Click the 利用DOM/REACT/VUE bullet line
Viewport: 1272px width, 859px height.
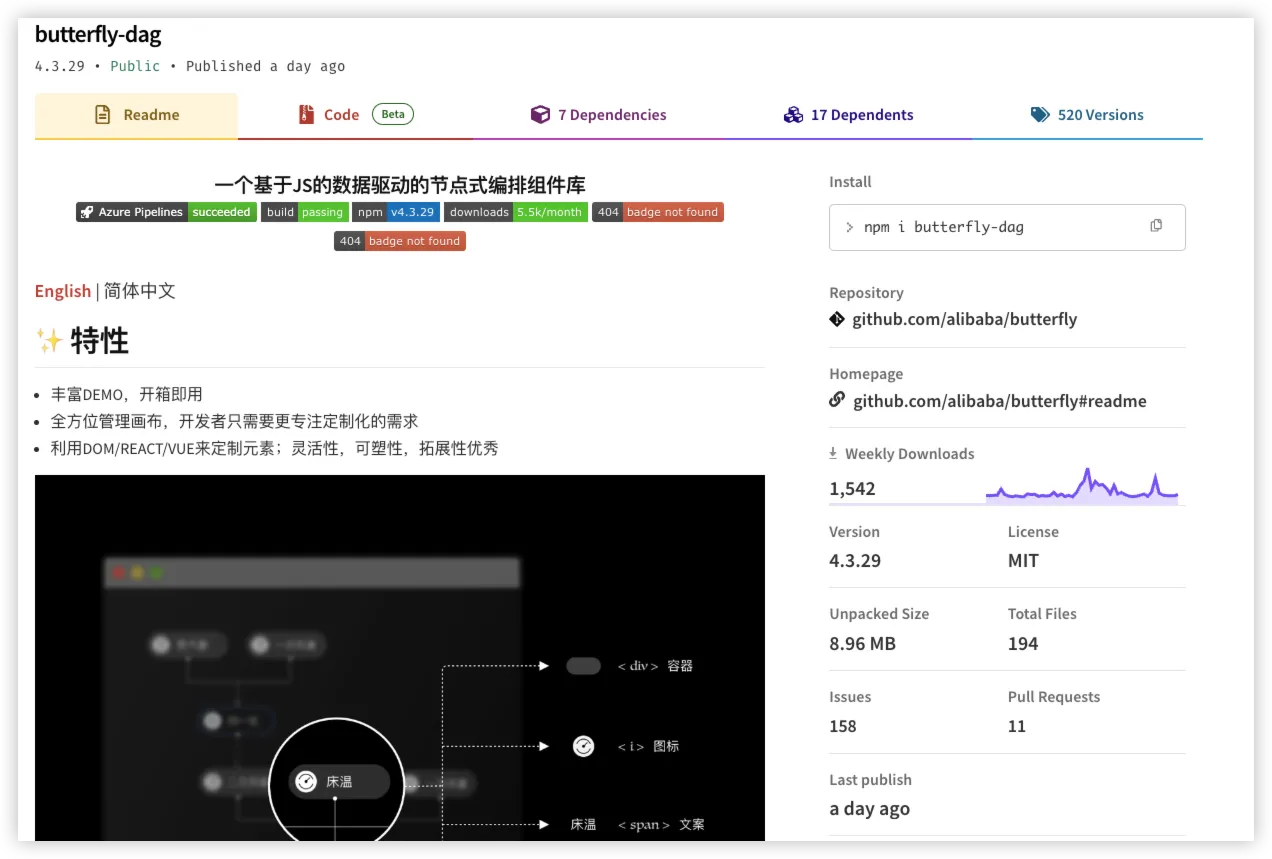tap(275, 448)
